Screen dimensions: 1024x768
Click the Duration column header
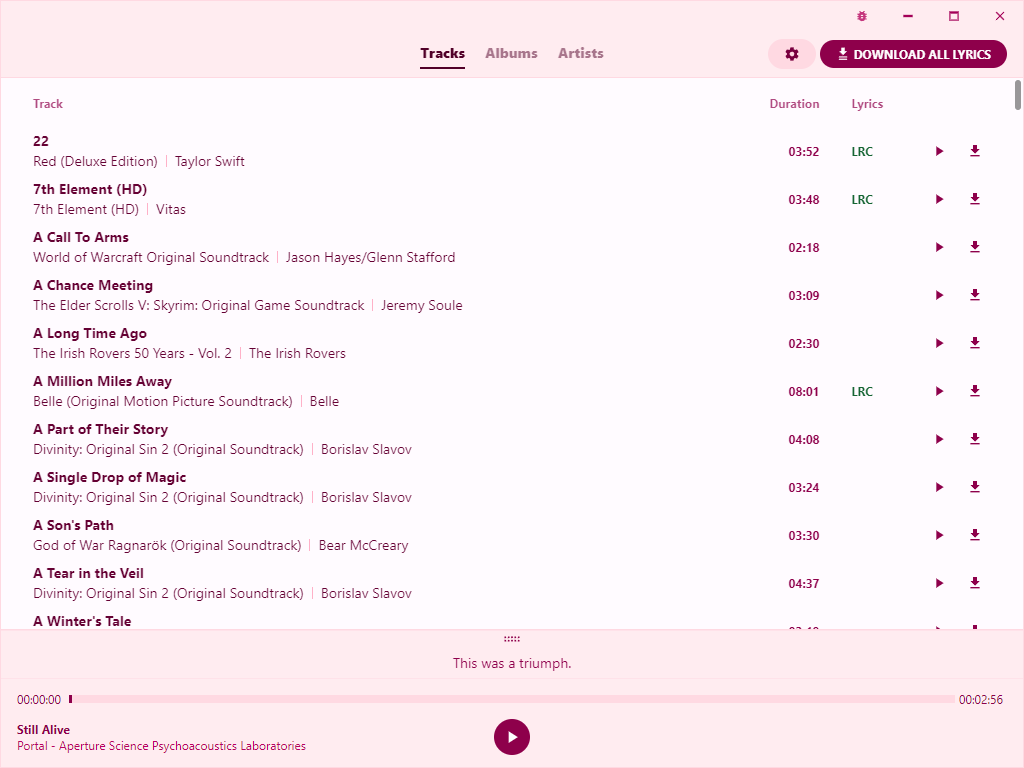pos(794,104)
